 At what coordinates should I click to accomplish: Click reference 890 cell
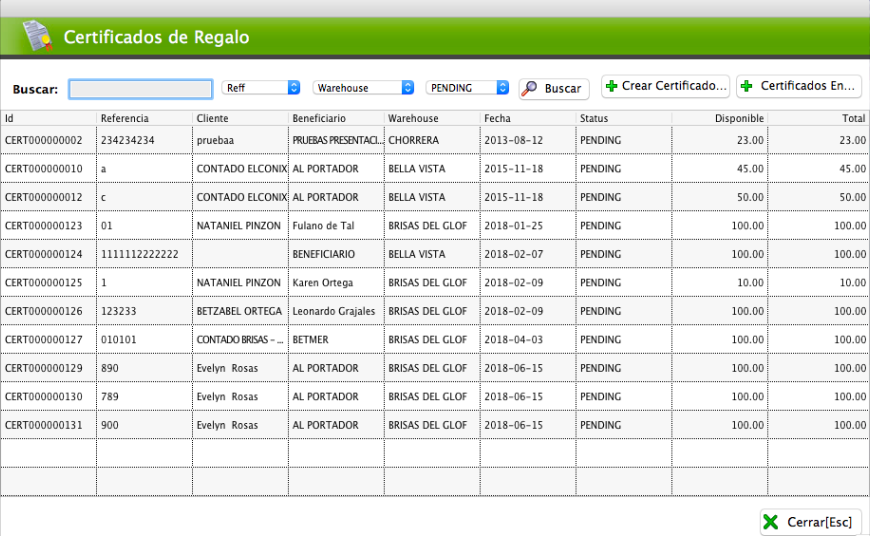point(144,368)
